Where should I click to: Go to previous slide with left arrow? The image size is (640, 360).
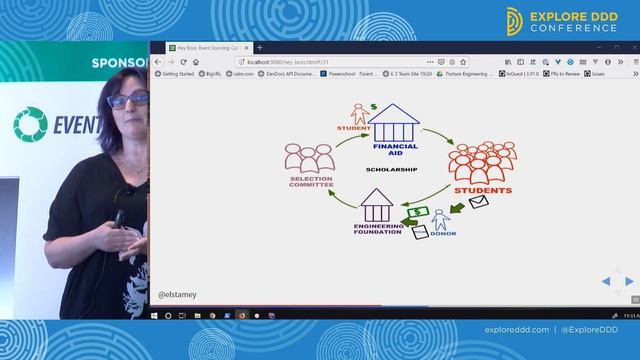click(x=606, y=281)
